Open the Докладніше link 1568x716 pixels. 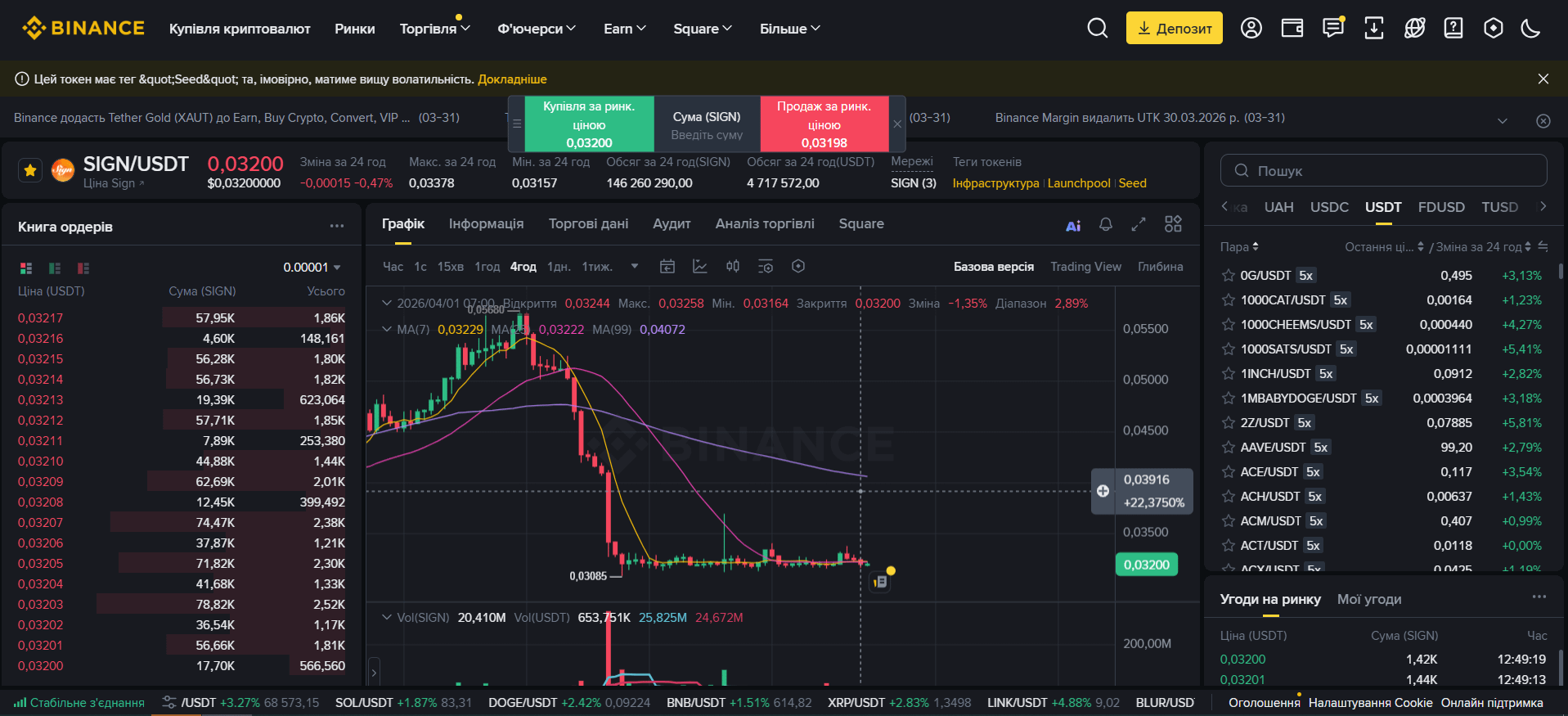(512, 79)
